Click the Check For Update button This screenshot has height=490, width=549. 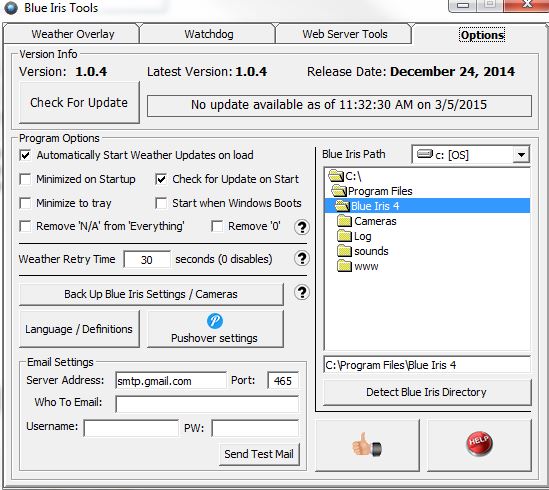tap(79, 103)
